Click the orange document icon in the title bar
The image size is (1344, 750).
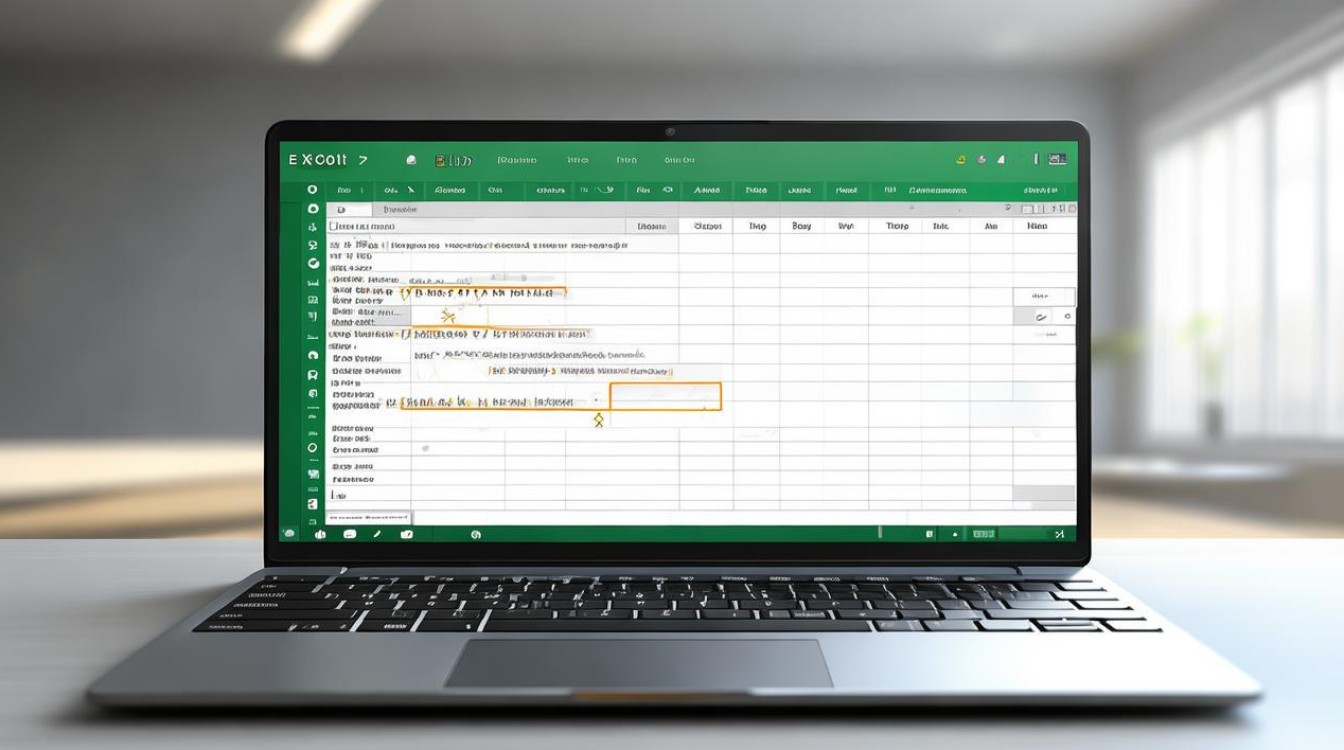click(440, 160)
